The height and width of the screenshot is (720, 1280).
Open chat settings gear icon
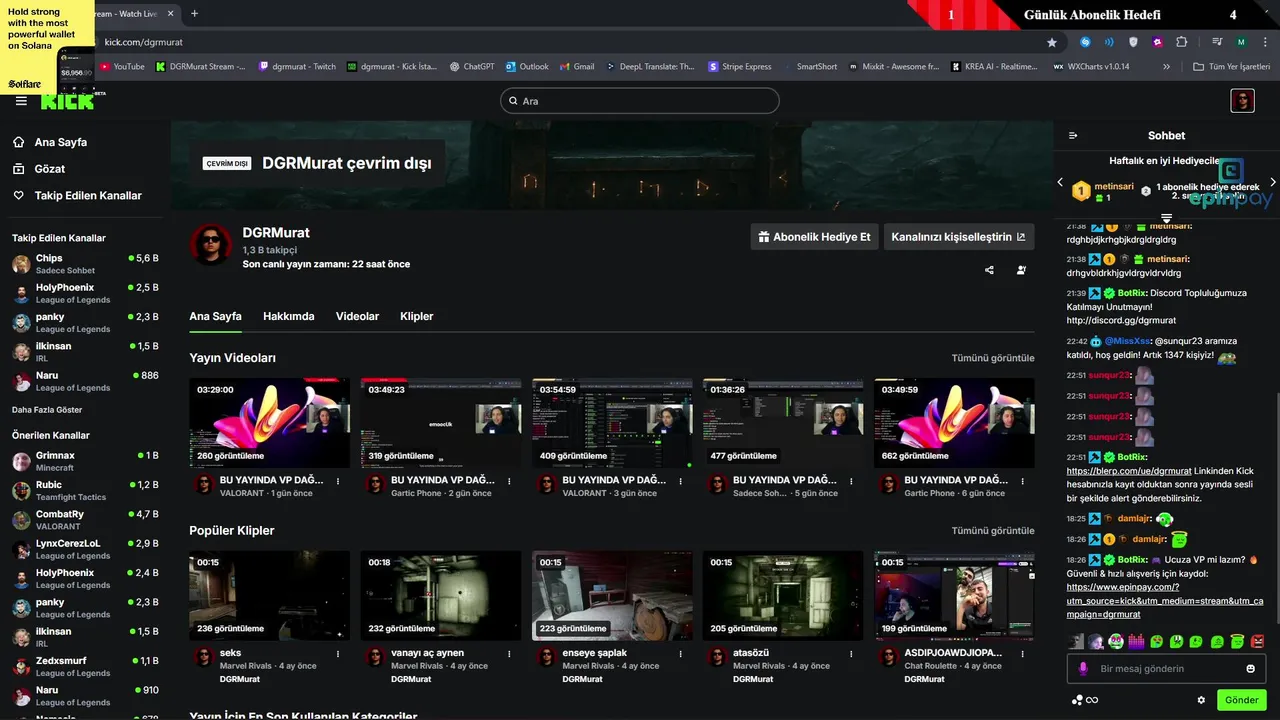(1201, 700)
